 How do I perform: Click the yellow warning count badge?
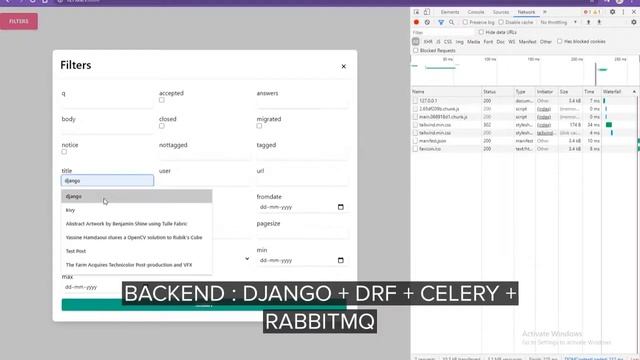(596, 12)
